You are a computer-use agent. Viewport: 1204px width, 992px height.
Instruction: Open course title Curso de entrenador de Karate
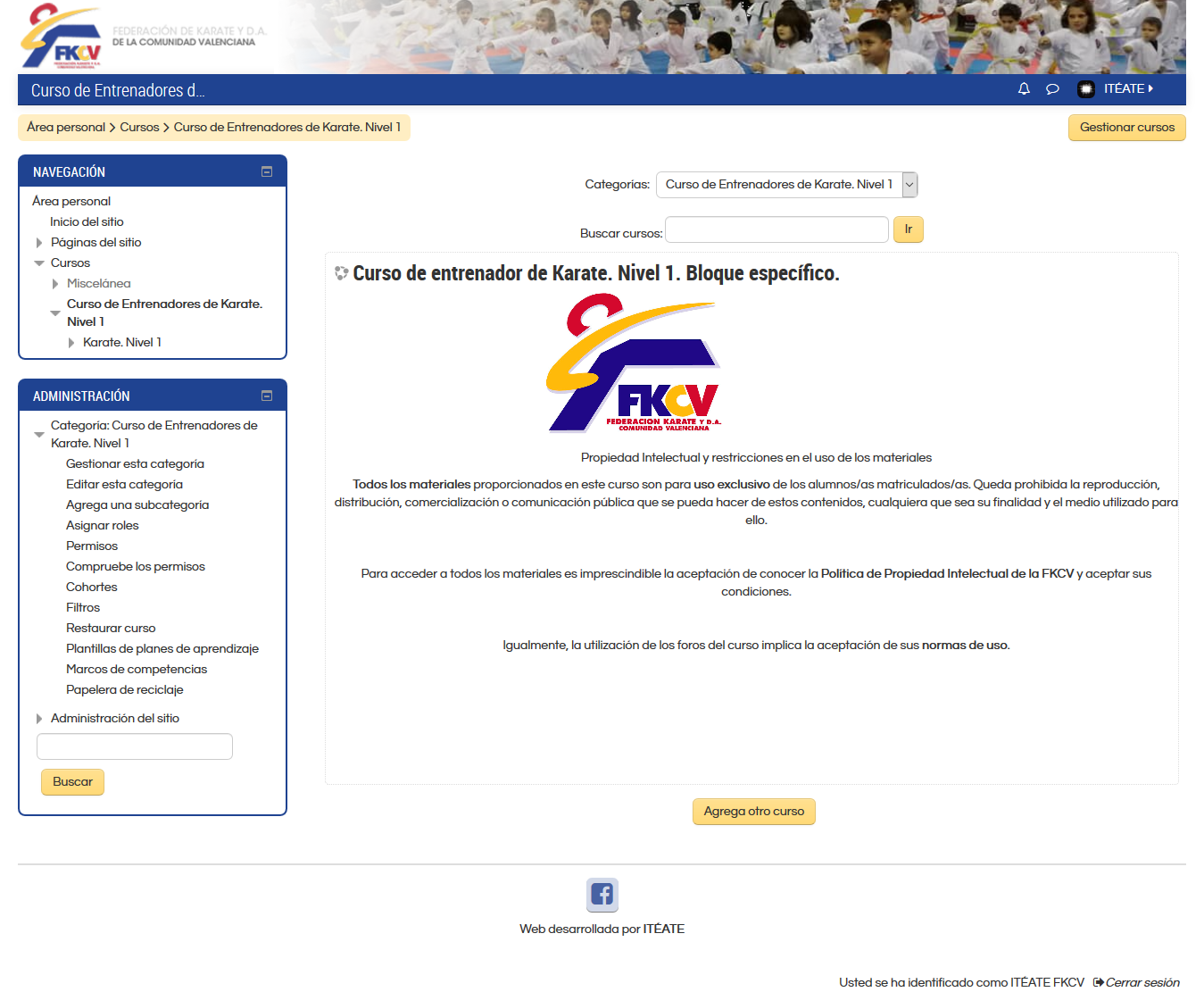pos(596,273)
